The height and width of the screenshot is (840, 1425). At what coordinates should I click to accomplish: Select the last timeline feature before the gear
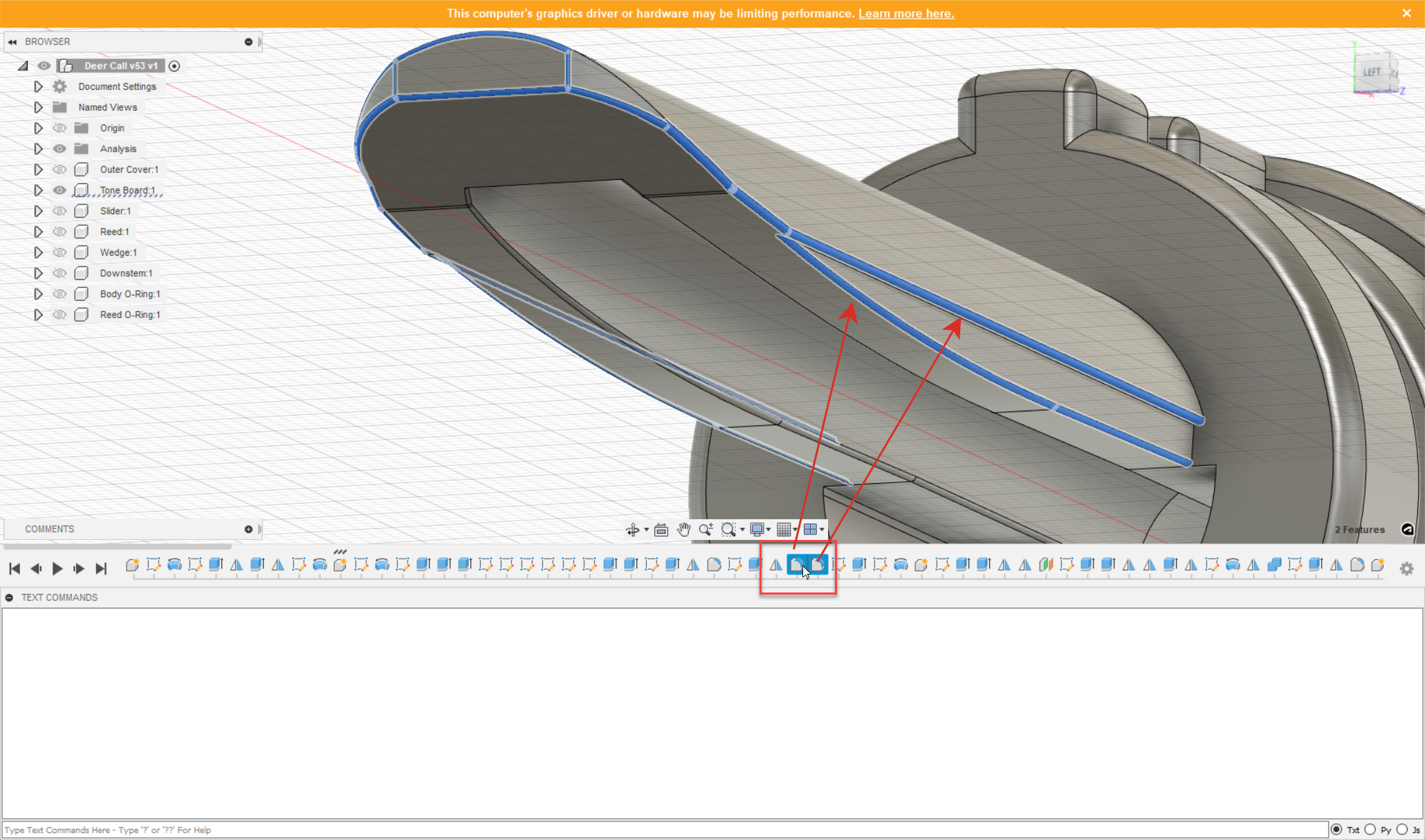(x=1378, y=565)
